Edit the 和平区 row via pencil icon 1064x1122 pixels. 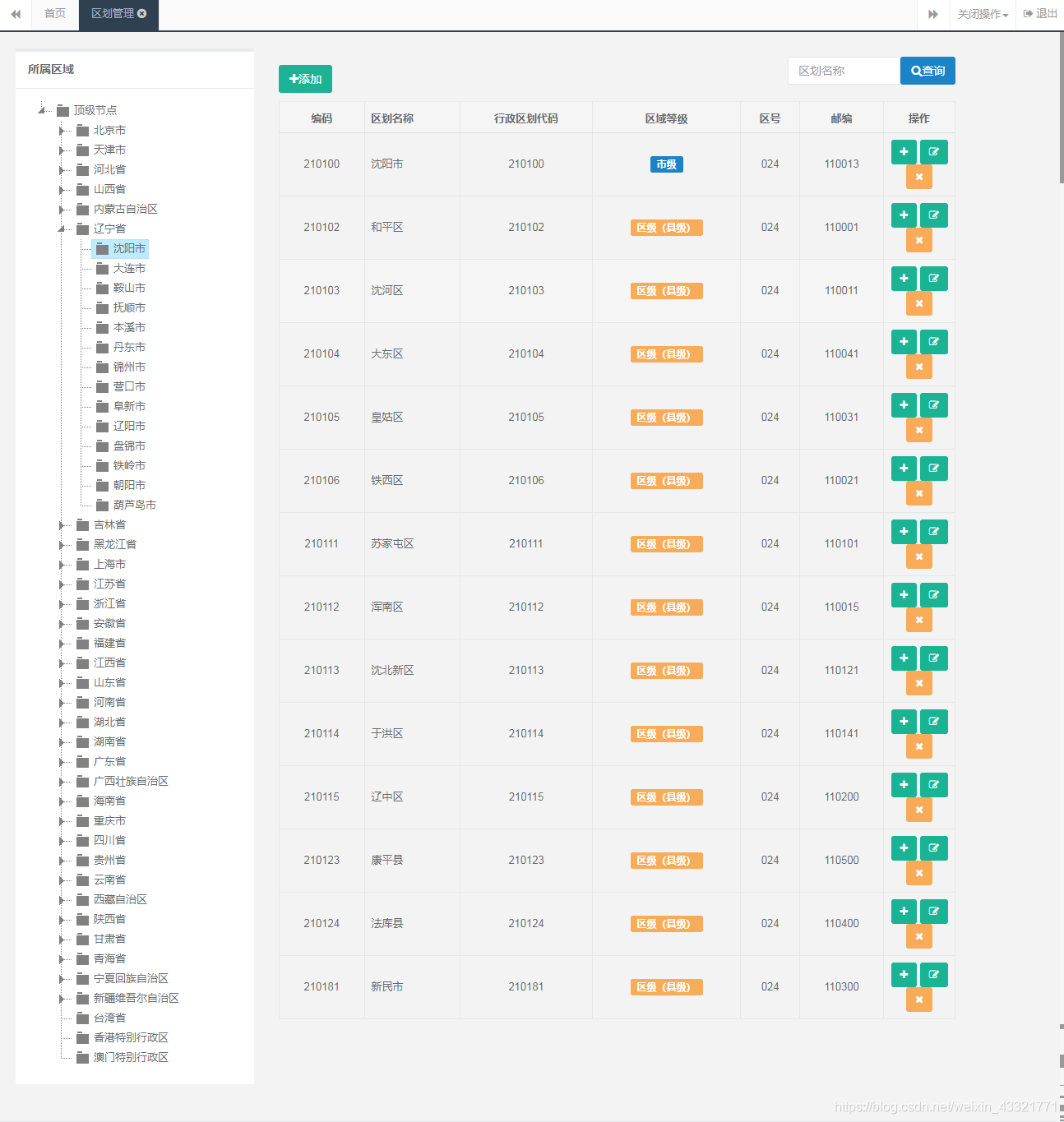934,215
